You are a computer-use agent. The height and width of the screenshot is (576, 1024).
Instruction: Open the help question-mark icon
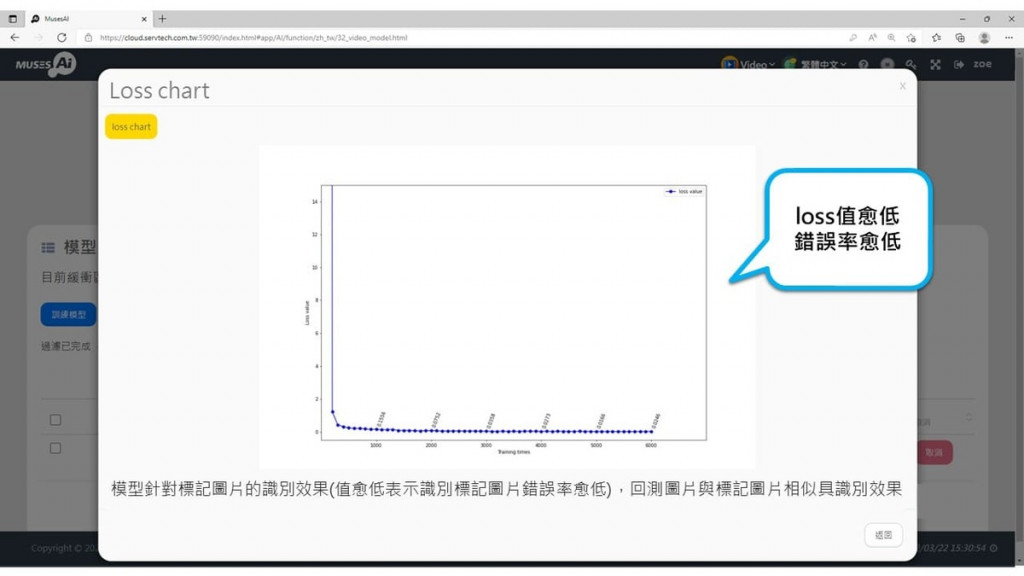pos(863,64)
